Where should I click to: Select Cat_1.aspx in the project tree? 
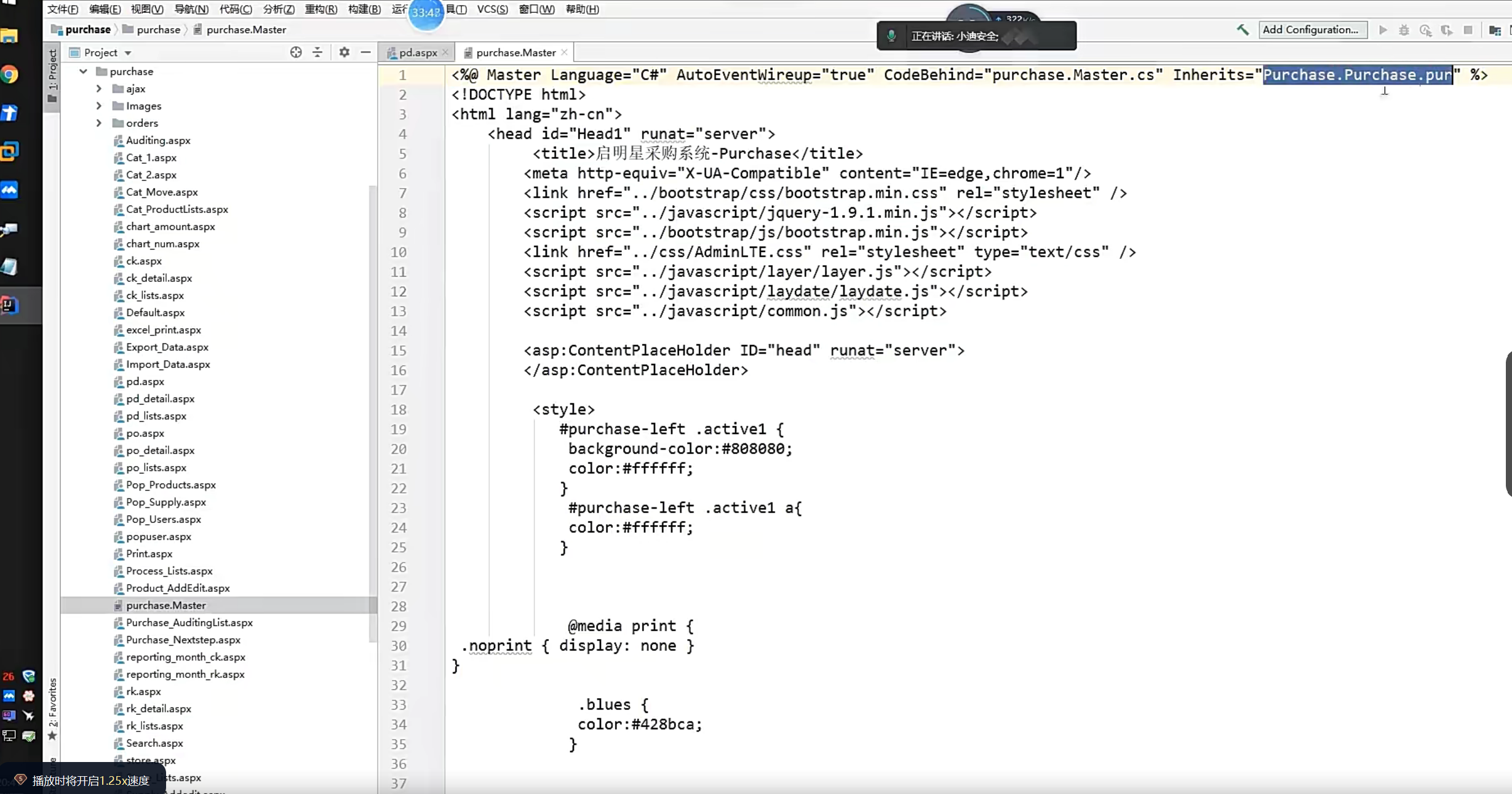tap(151, 157)
